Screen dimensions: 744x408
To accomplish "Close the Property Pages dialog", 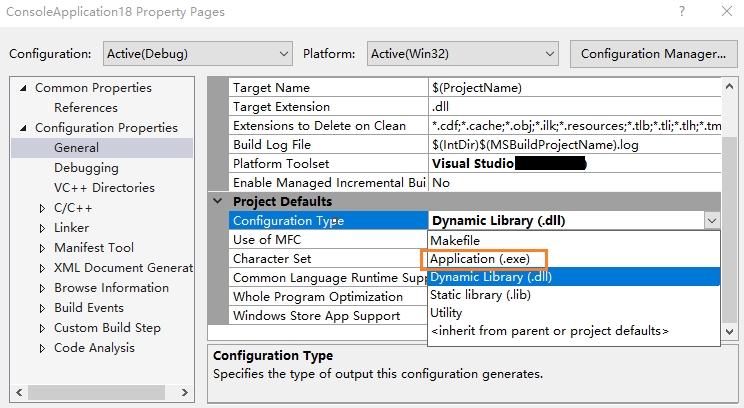I will pyautogui.click(x=723, y=12).
